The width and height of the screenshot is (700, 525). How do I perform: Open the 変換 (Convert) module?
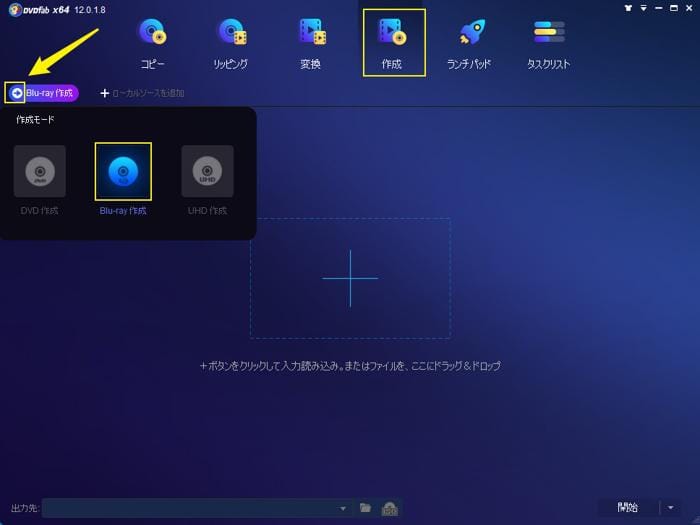[311, 43]
